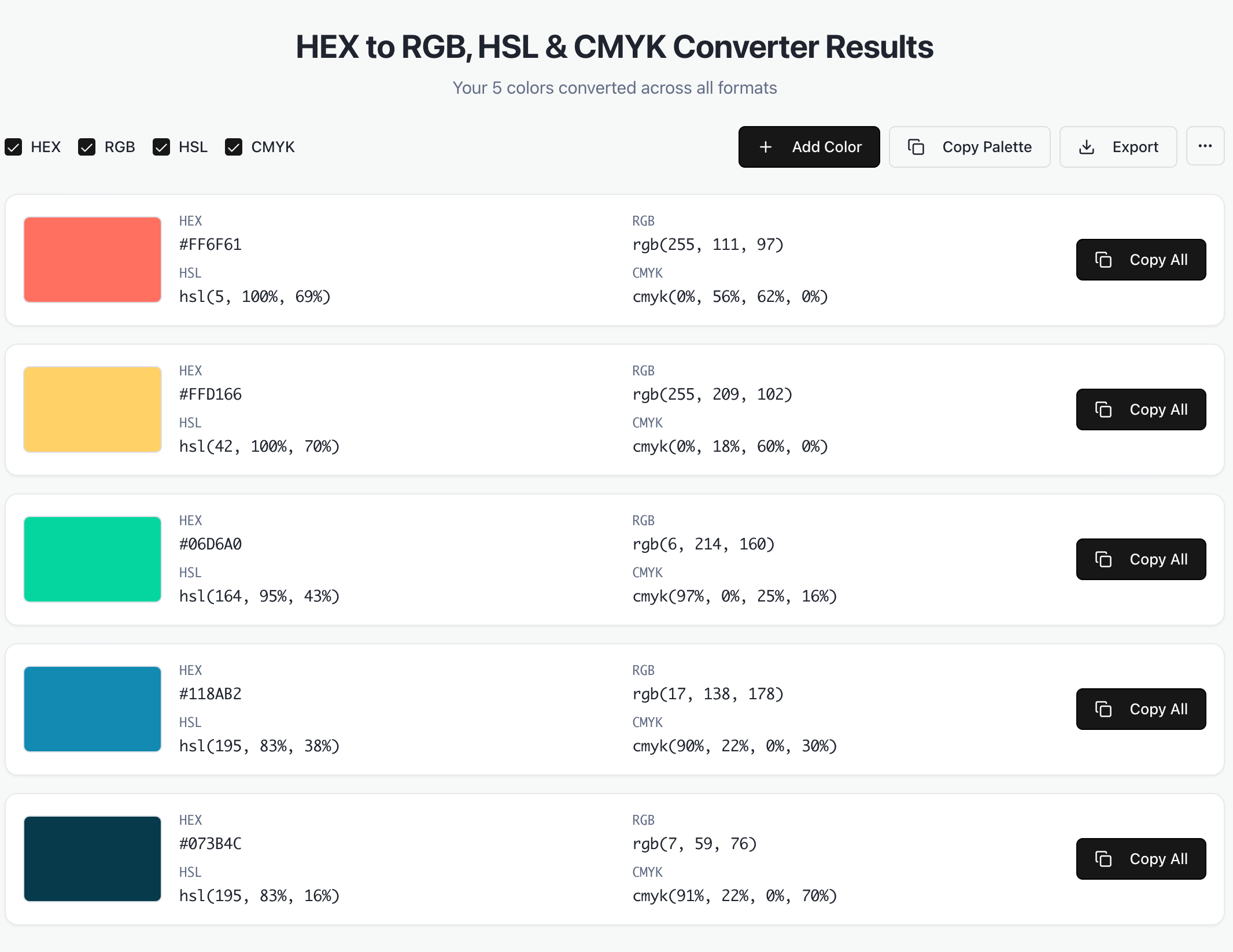Click the copy icon in Copy Palette
Image resolution: width=1233 pixels, height=952 pixels.
tap(916, 147)
